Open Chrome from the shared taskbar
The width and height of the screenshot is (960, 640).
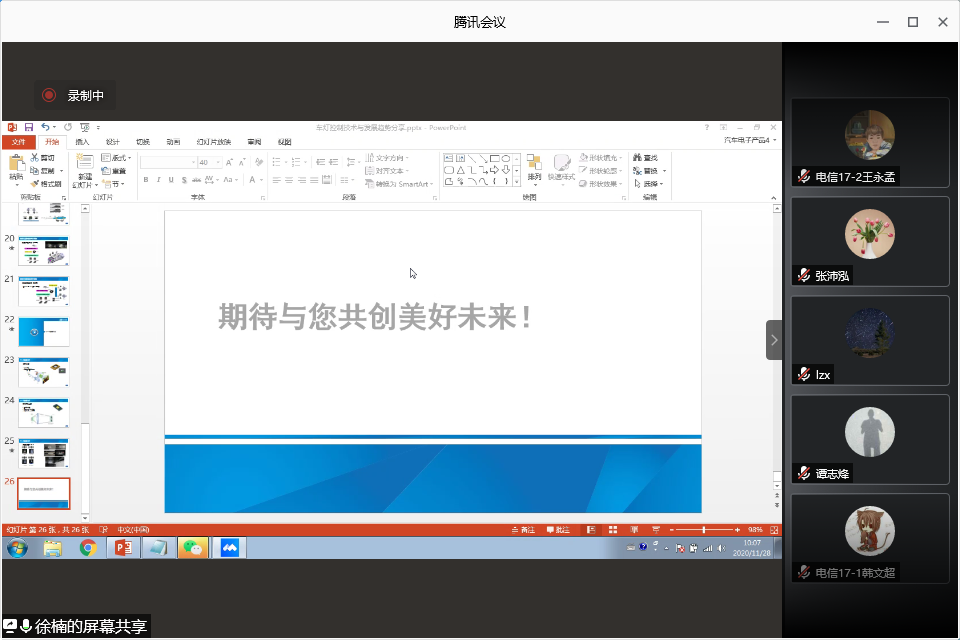click(x=88, y=548)
